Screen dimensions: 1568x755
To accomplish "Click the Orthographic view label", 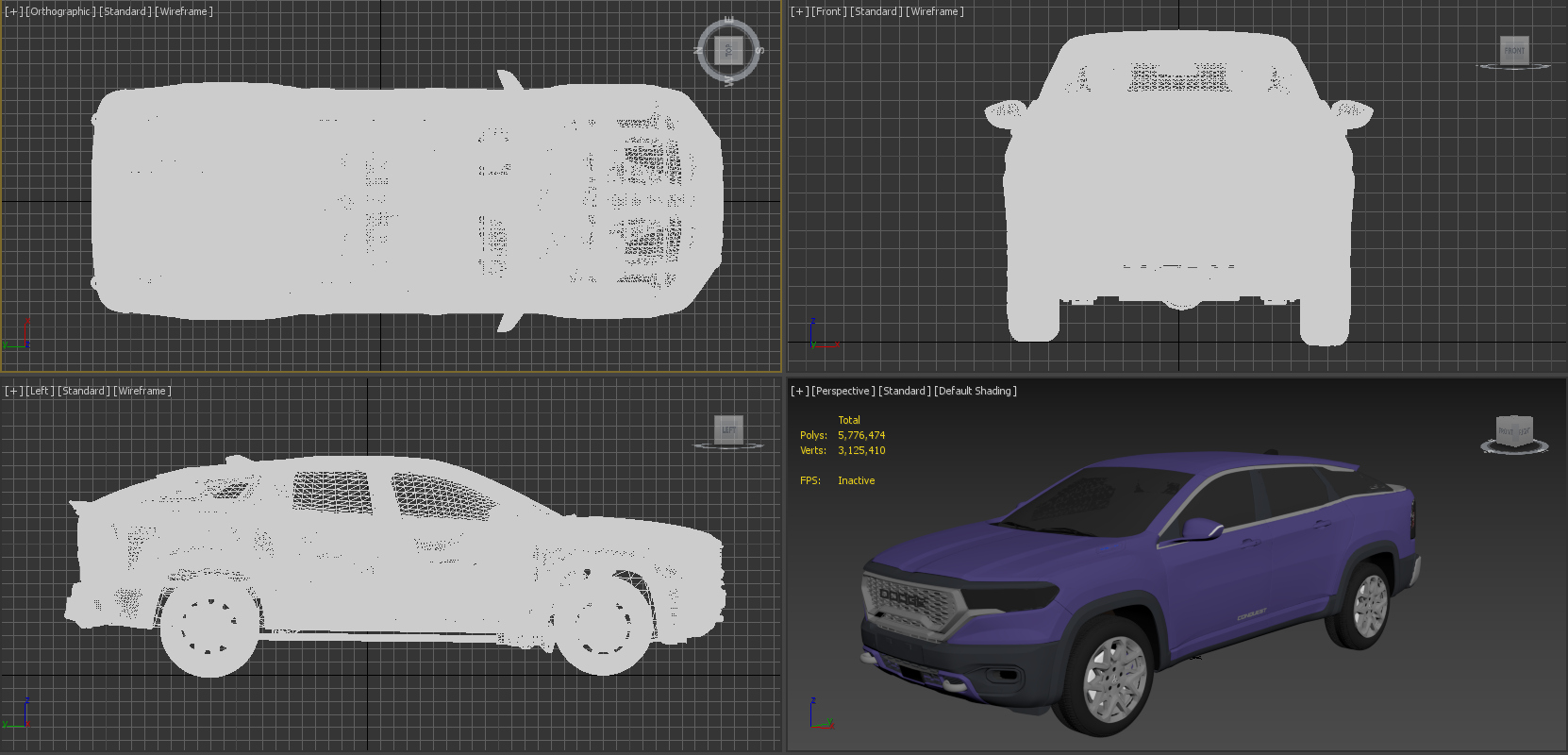I will [x=60, y=11].
